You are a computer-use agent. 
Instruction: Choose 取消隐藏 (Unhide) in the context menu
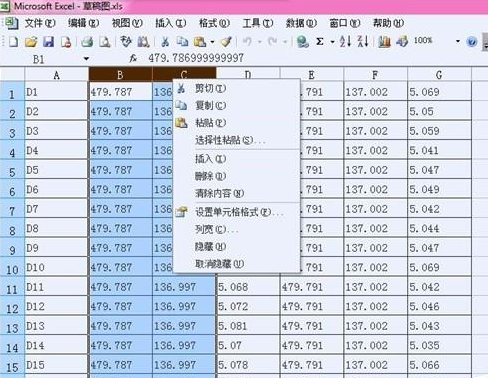(x=237, y=264)
